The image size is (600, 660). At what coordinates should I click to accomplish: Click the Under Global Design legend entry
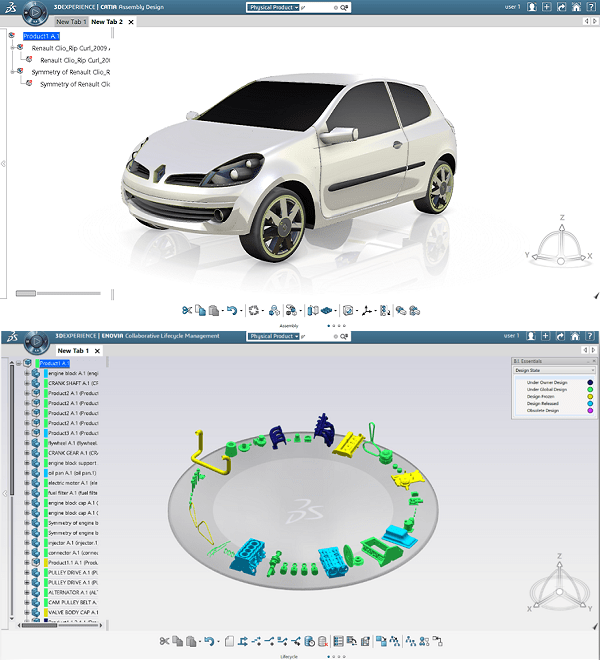[x=547, y=390]
